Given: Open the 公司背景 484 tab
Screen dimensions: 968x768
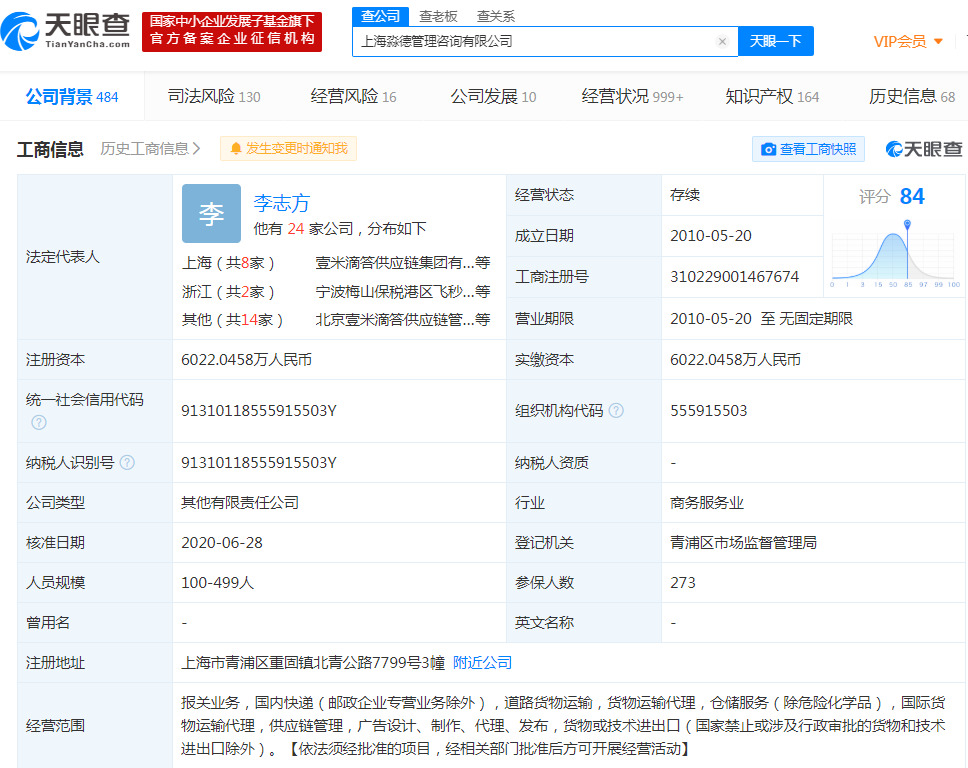Looking at the screenshot, I should point(72,96).
